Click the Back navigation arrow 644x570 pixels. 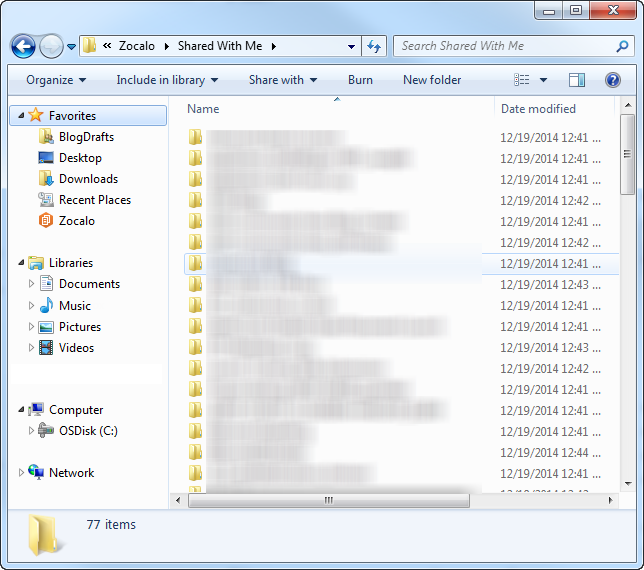[23, 46]
